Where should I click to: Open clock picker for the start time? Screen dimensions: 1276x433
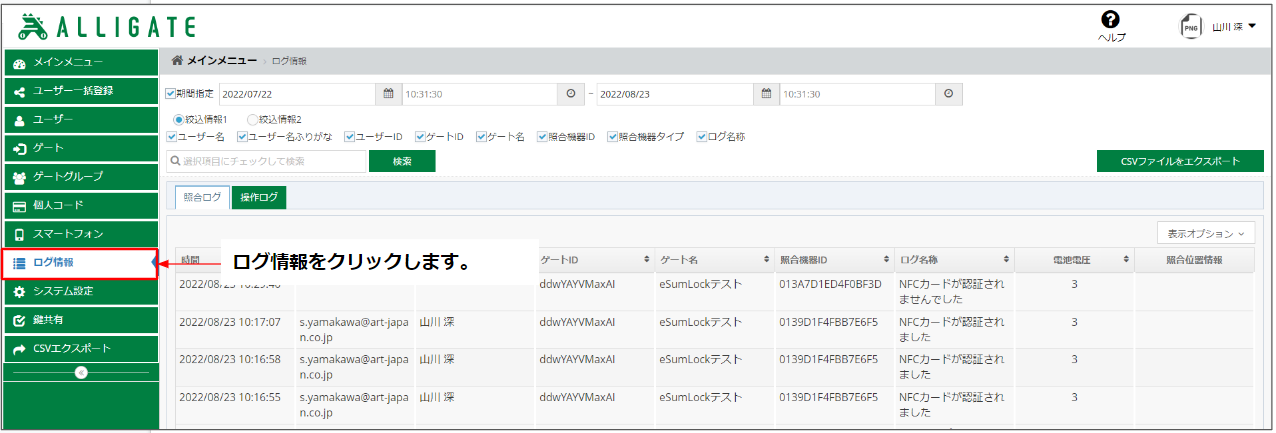pos(571,94)
